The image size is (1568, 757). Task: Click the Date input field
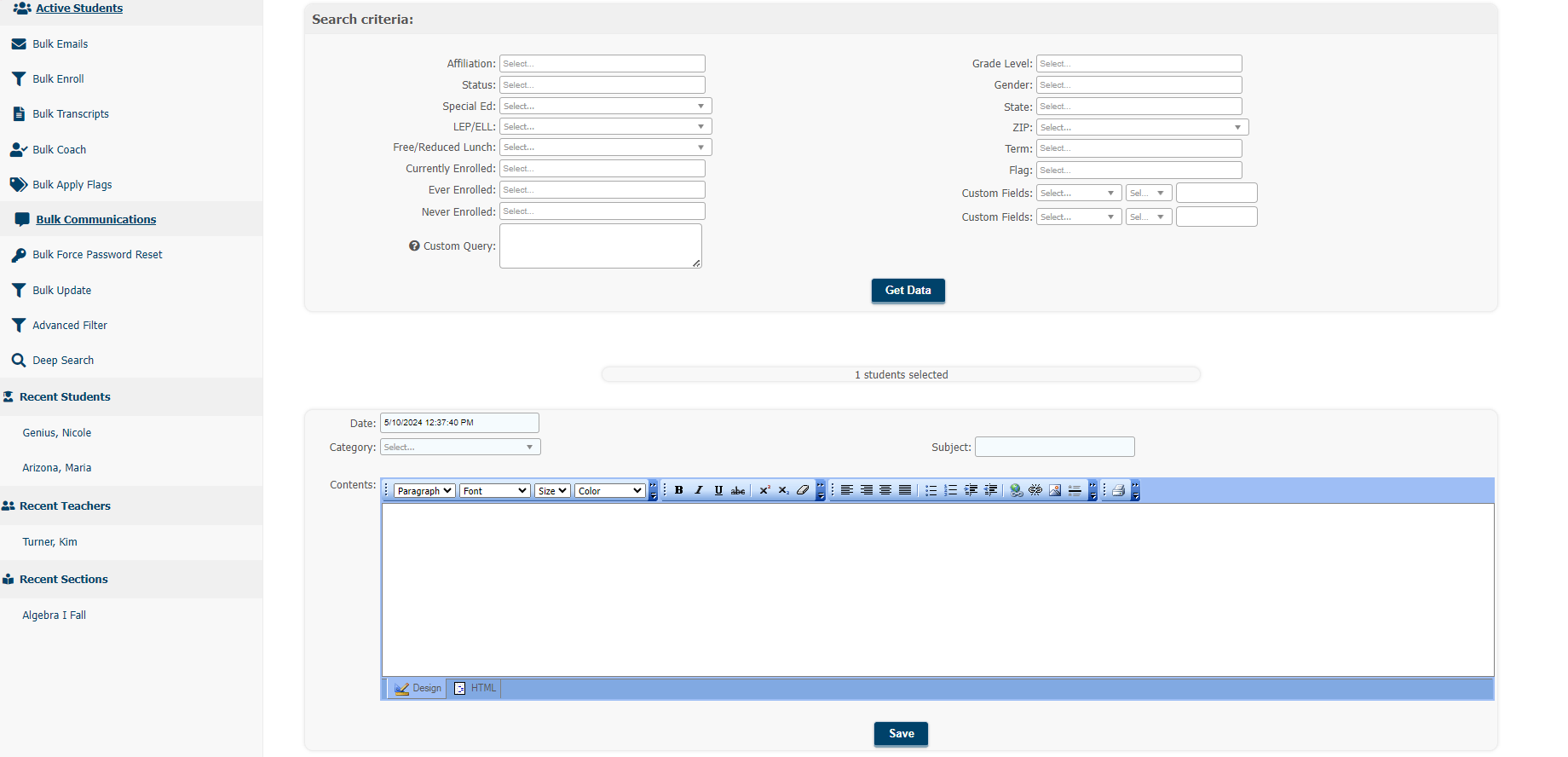coord(459,423)
